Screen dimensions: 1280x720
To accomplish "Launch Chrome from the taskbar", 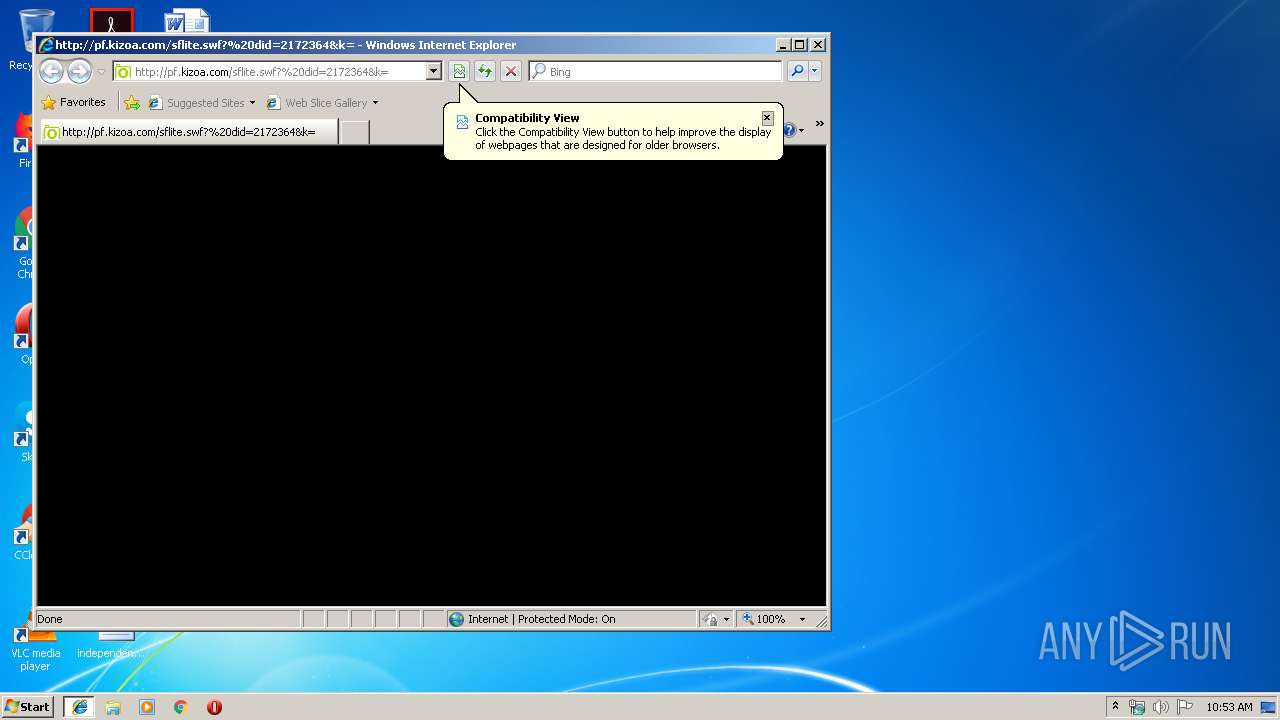I will click(x=181, y=707).
